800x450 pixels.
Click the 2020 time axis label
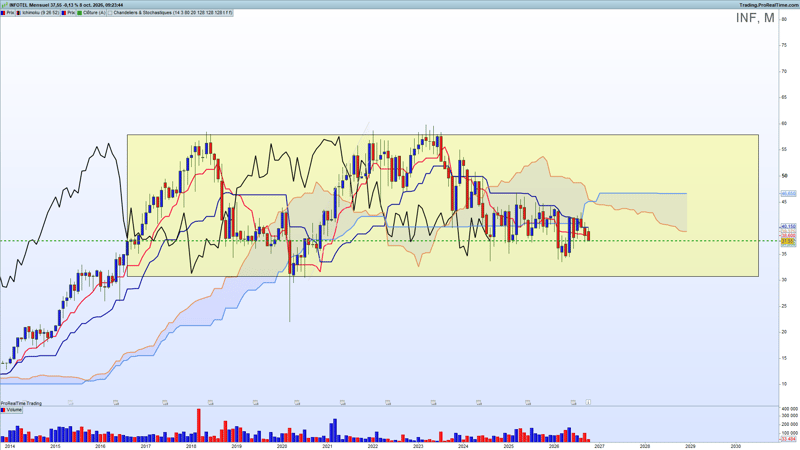282,446
